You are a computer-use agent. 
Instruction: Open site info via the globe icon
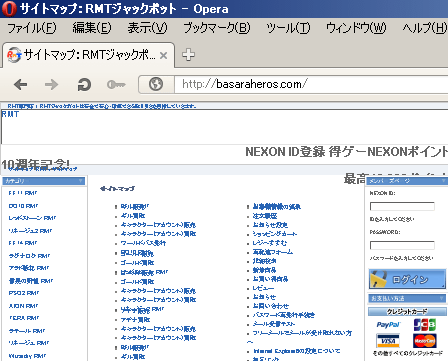click(x=156, y=84)
